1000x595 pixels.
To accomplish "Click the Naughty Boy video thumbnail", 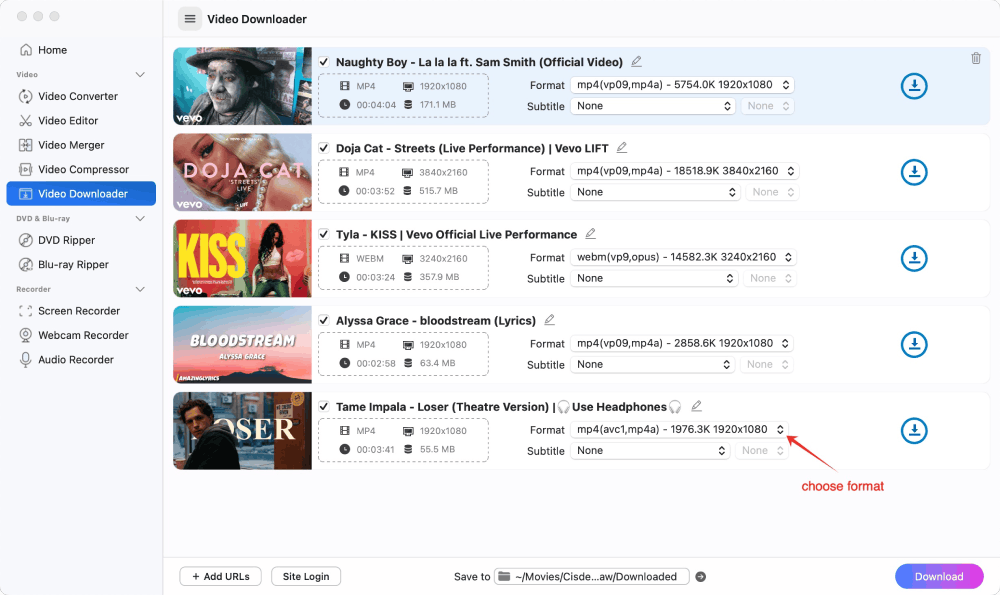I will [242, 86].
